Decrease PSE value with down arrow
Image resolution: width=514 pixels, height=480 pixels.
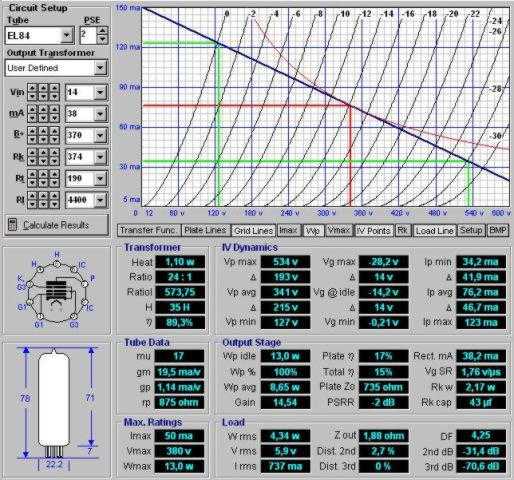click(102, 39)
